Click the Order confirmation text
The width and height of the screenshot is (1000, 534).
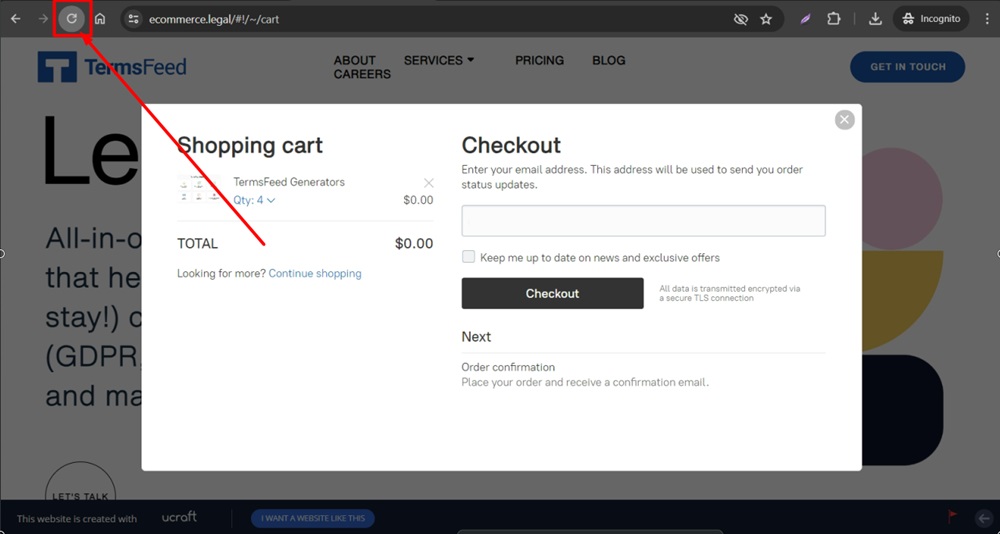click(x=508, y=367)
